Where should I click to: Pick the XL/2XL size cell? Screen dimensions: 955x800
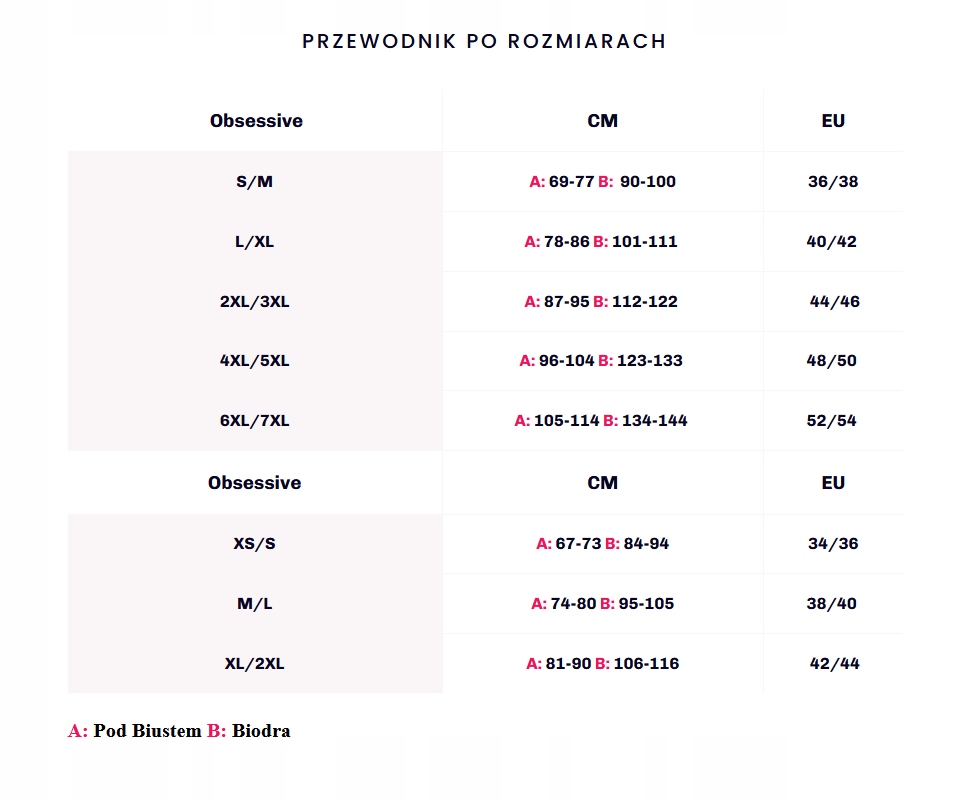click(255, 664)
